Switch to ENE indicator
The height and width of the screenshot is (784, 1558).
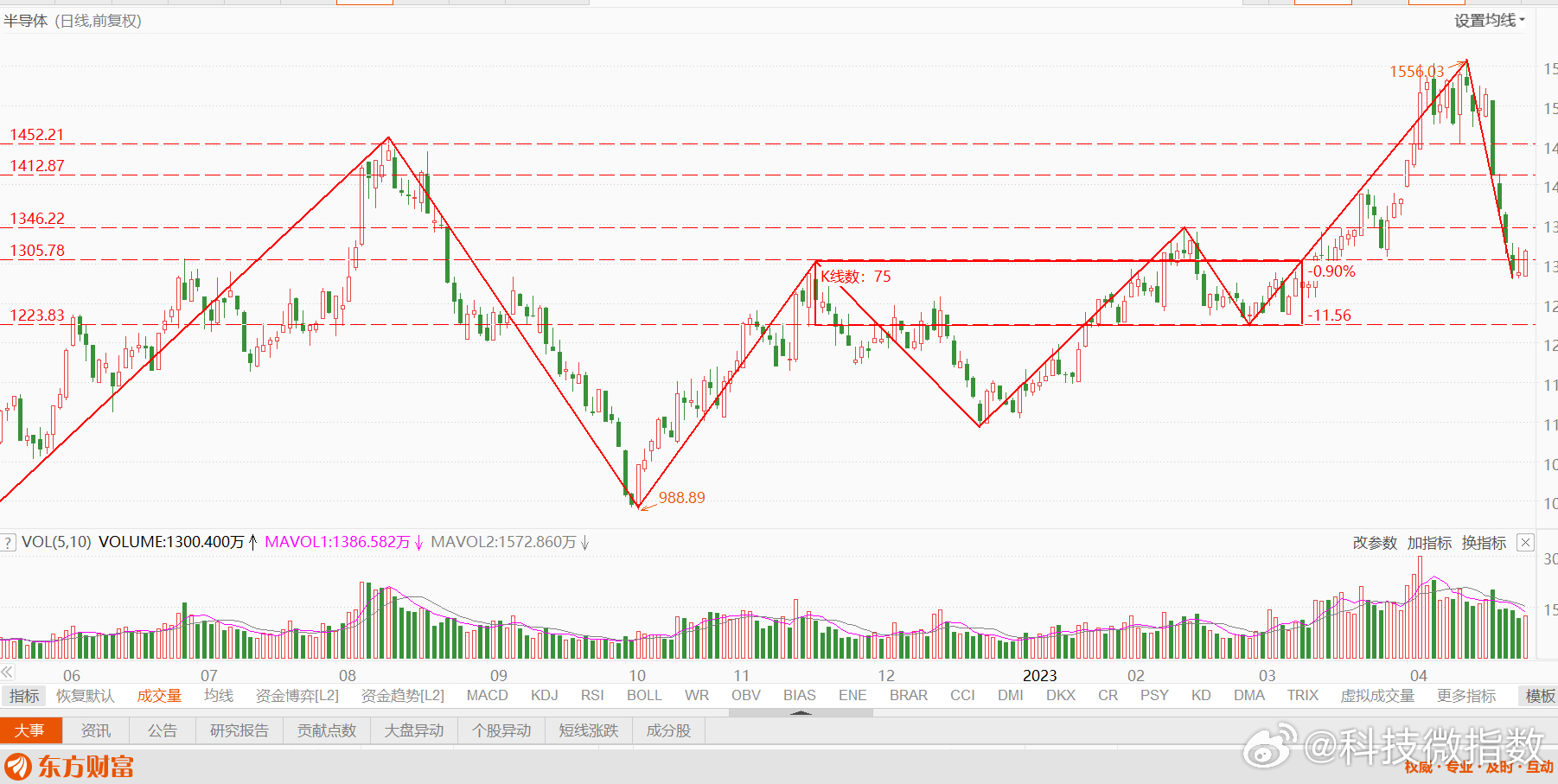point(852,696)
